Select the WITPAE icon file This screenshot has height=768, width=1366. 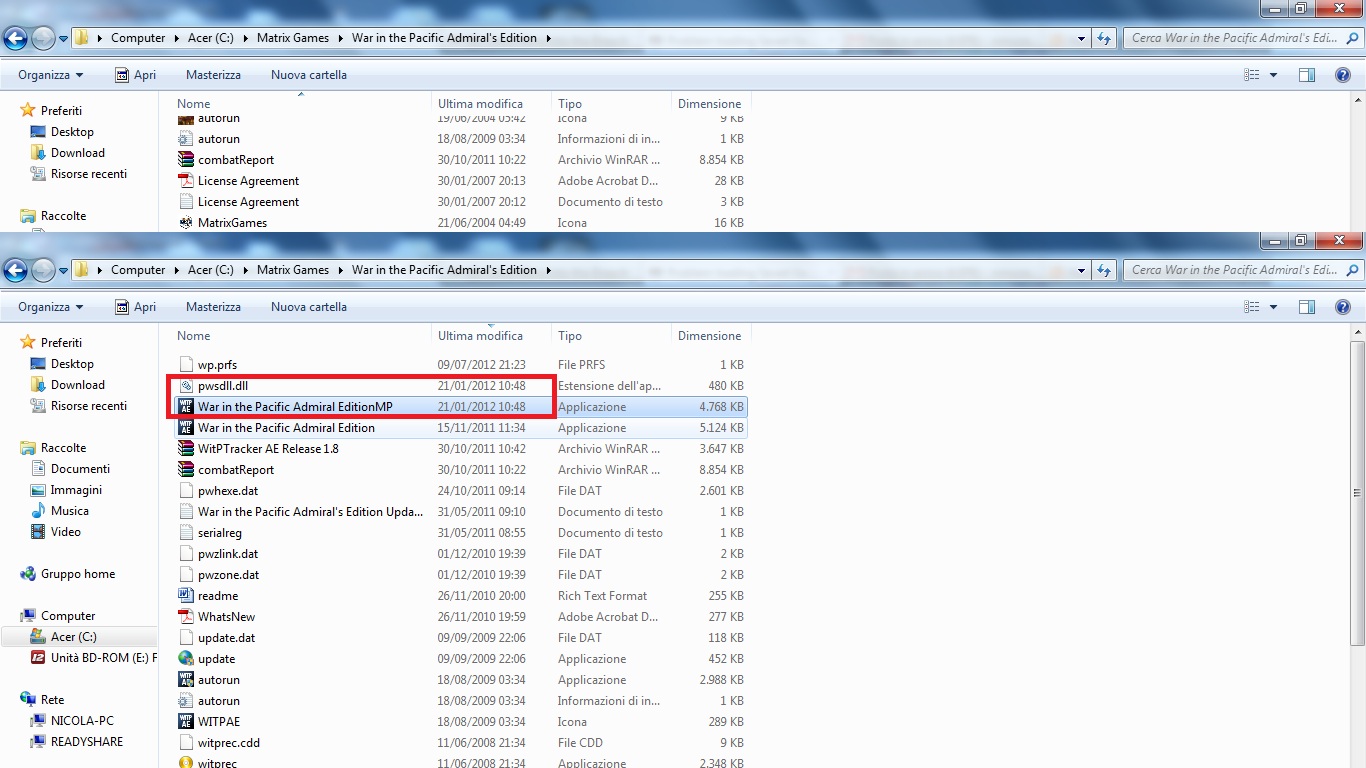[x=185, y=722]
